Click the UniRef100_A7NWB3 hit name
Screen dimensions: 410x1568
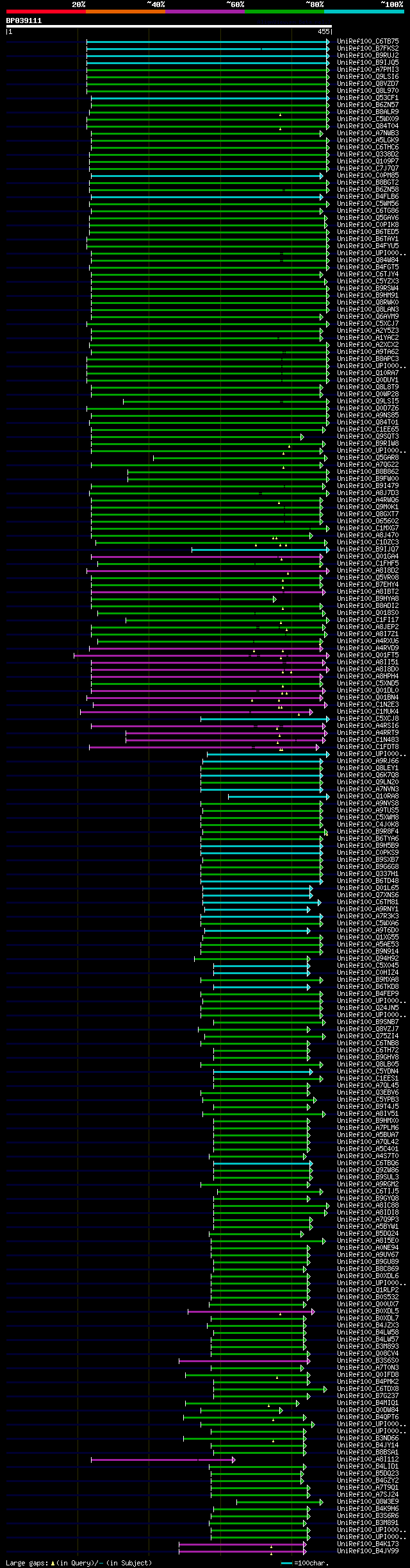pyautogui.click(x=368, y=133)
